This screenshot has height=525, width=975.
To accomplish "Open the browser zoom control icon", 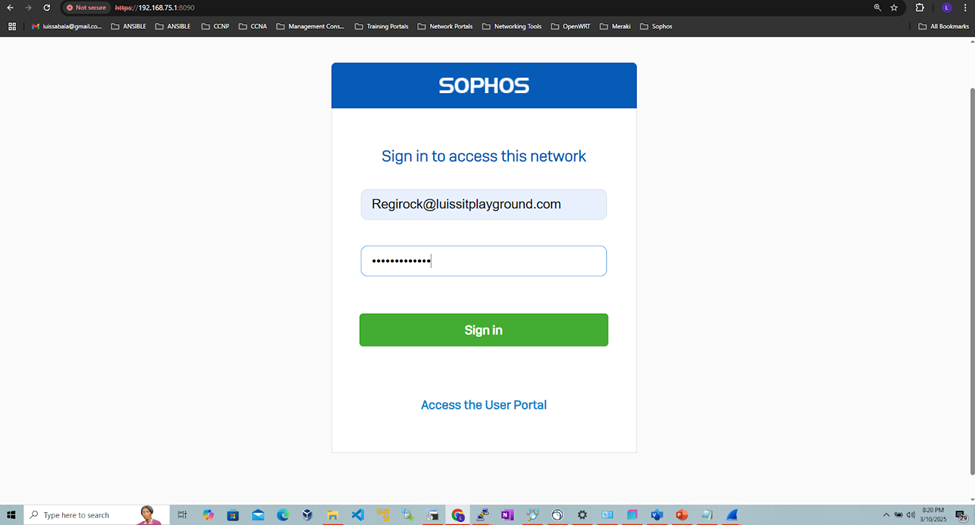I will point(877,7).
